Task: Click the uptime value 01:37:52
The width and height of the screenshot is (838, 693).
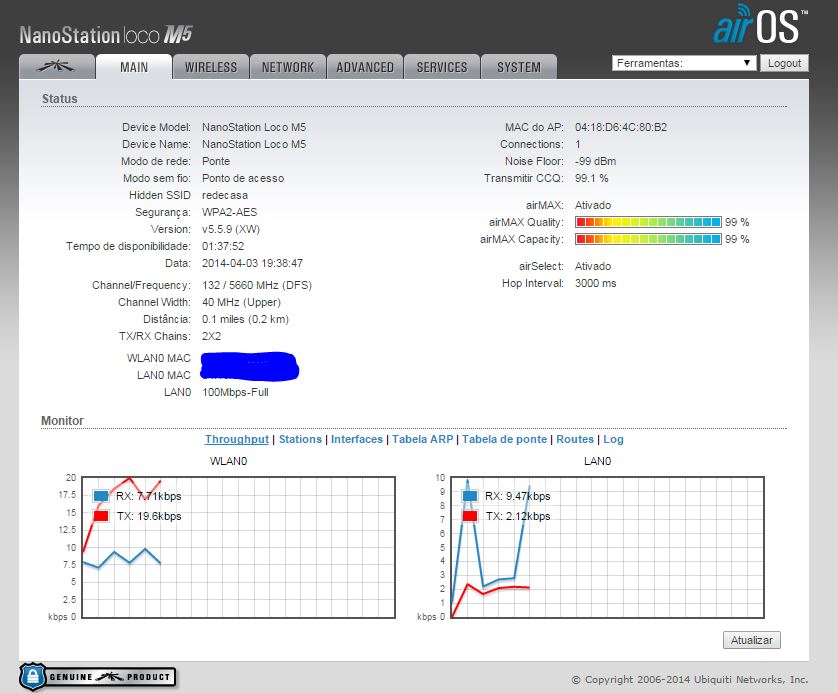Action: tap(223, 246)
